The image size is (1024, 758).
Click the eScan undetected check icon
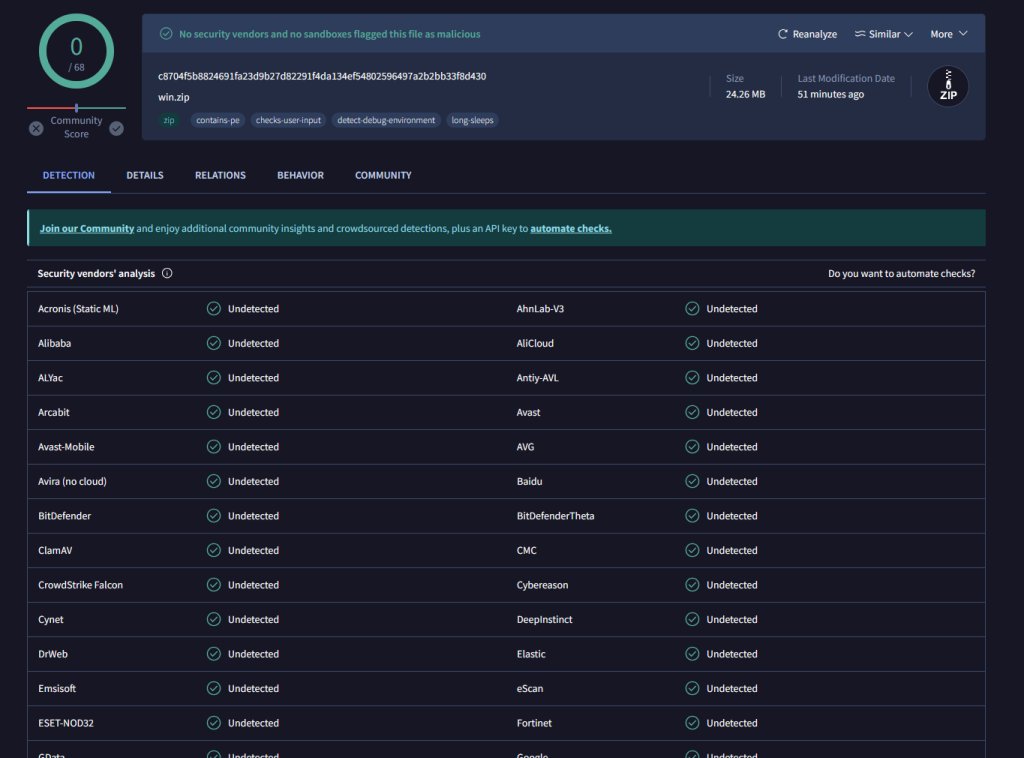tap(692, 689)
